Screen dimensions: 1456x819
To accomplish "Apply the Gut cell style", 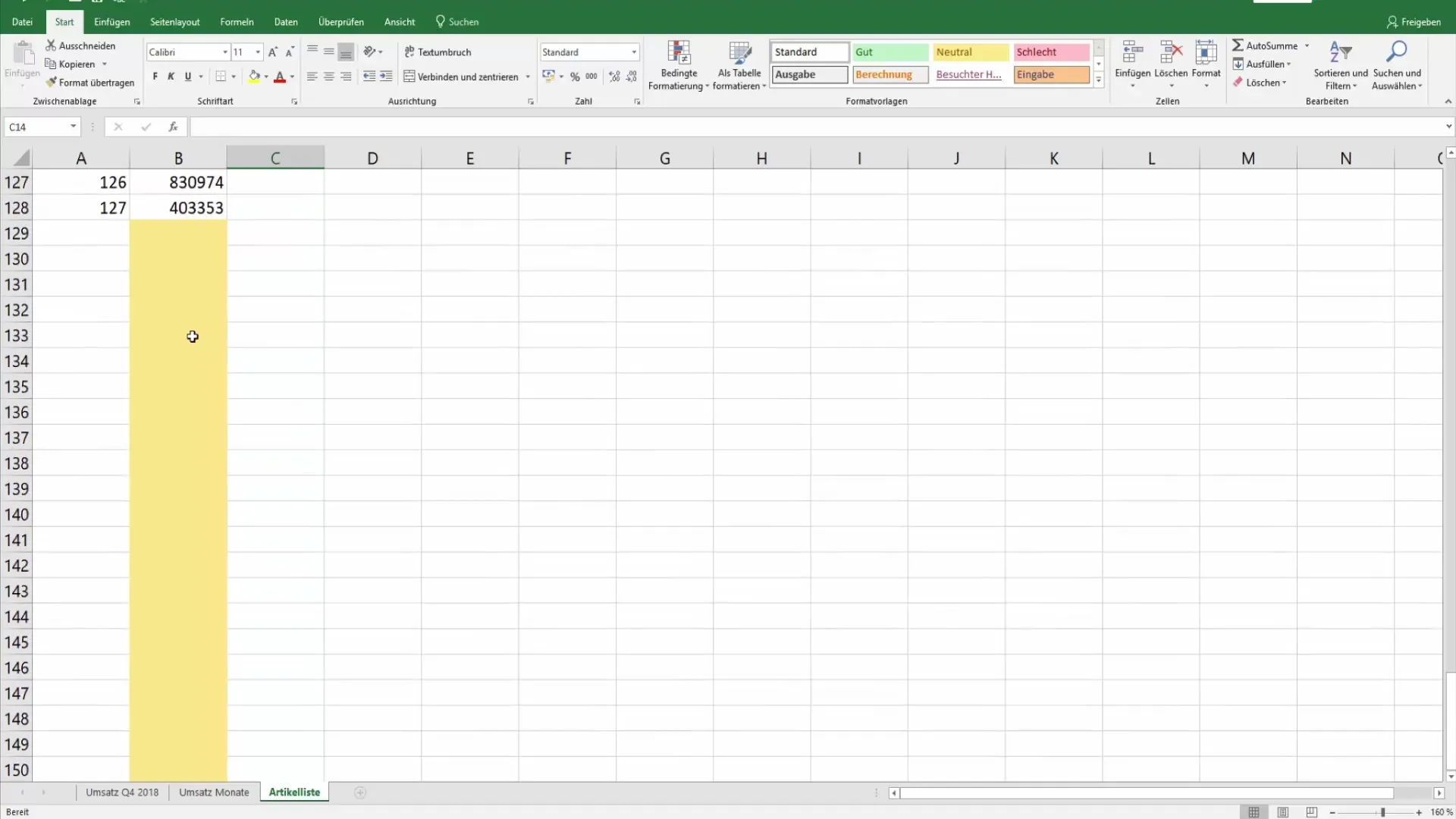I will tap(890, 52).
